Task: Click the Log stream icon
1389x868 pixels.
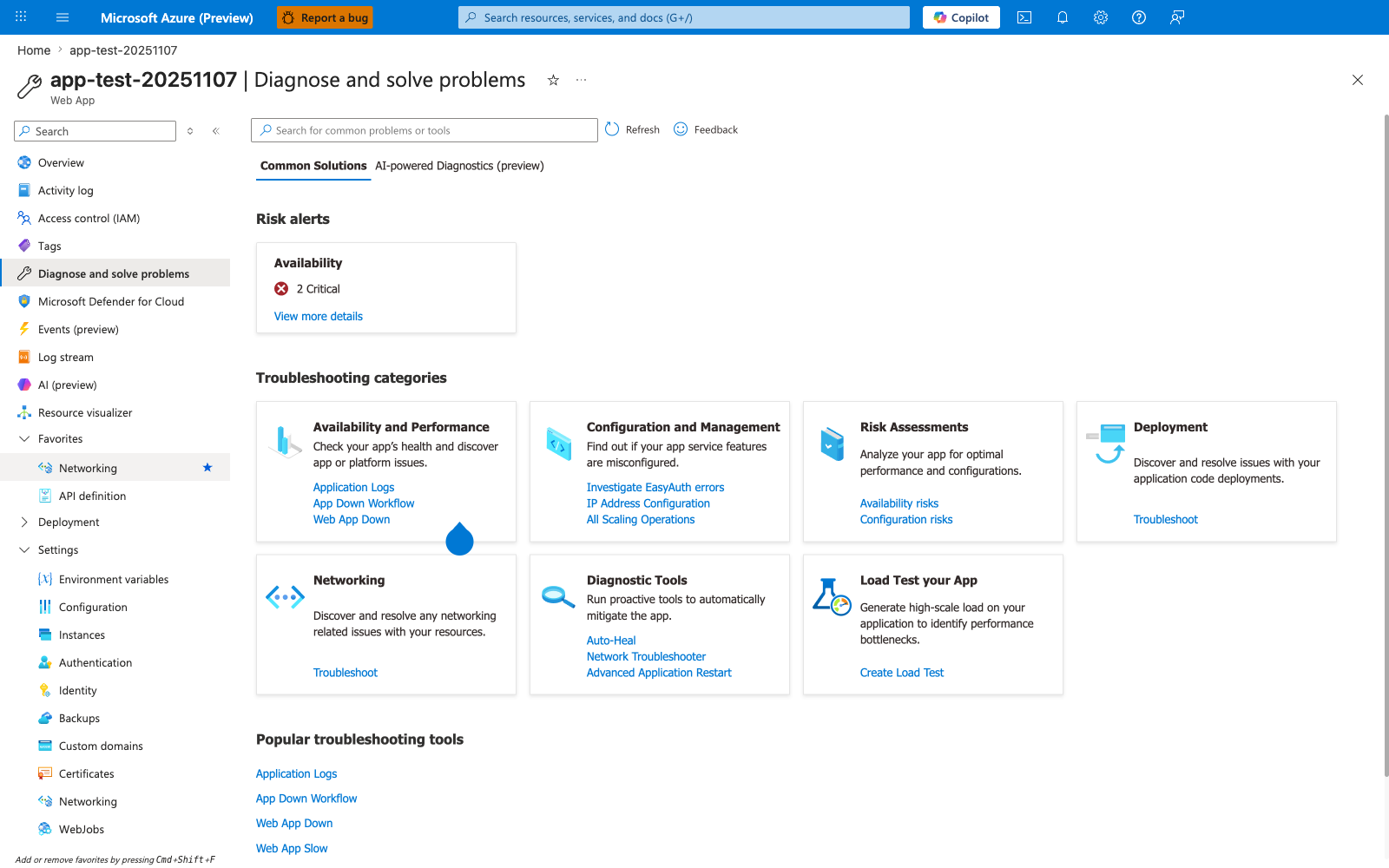Action: [x=24, y=357]
